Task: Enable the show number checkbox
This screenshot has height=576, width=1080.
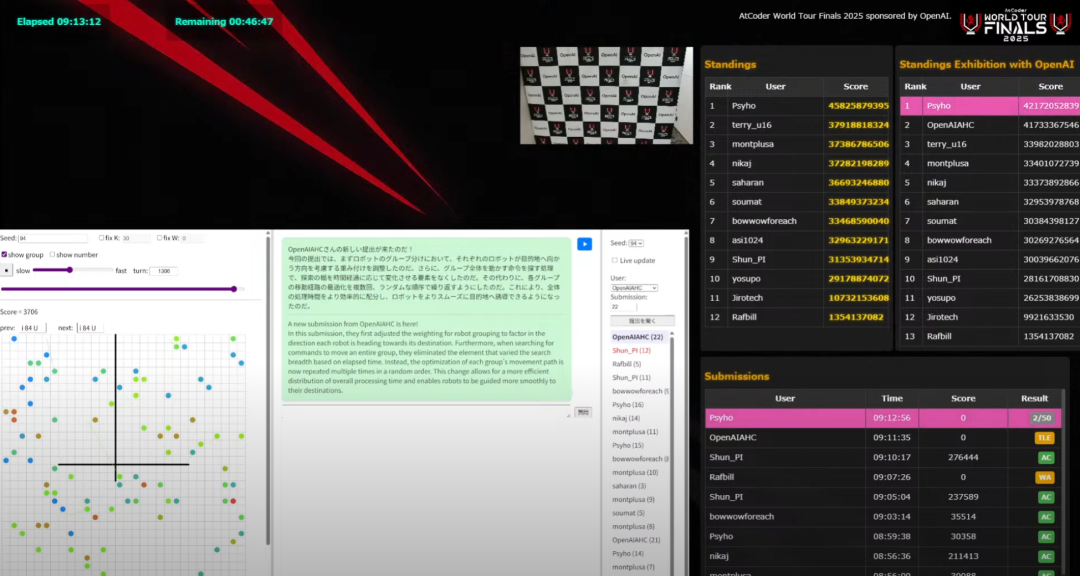Action: pyautogui.click(x=52, y=254)
